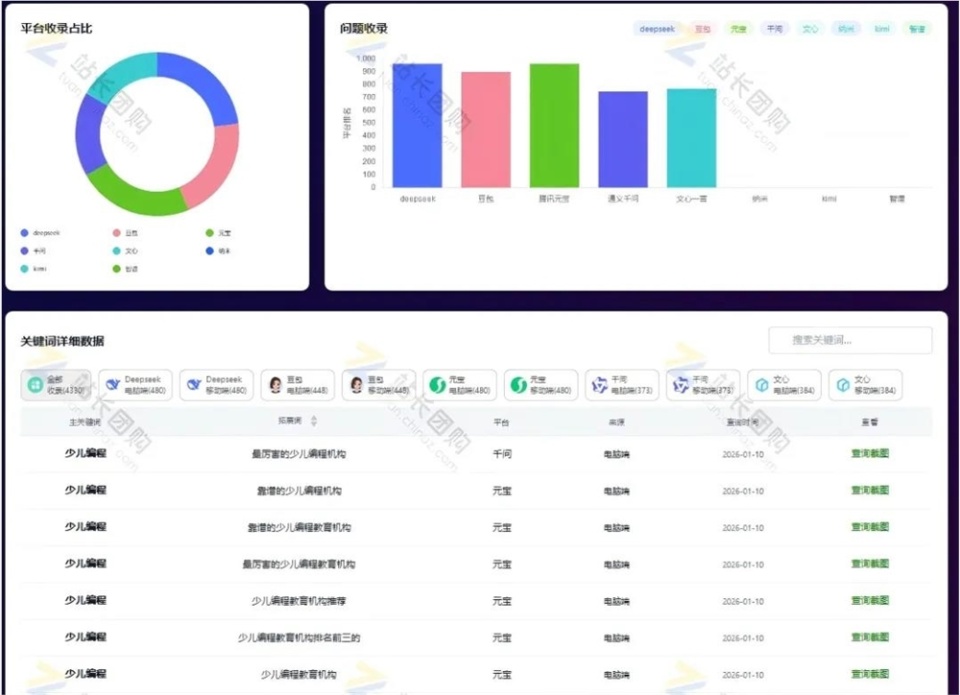960x695 pixels.
Task: Click the 千问 platform cell in first row
Action: coord(502,454)
